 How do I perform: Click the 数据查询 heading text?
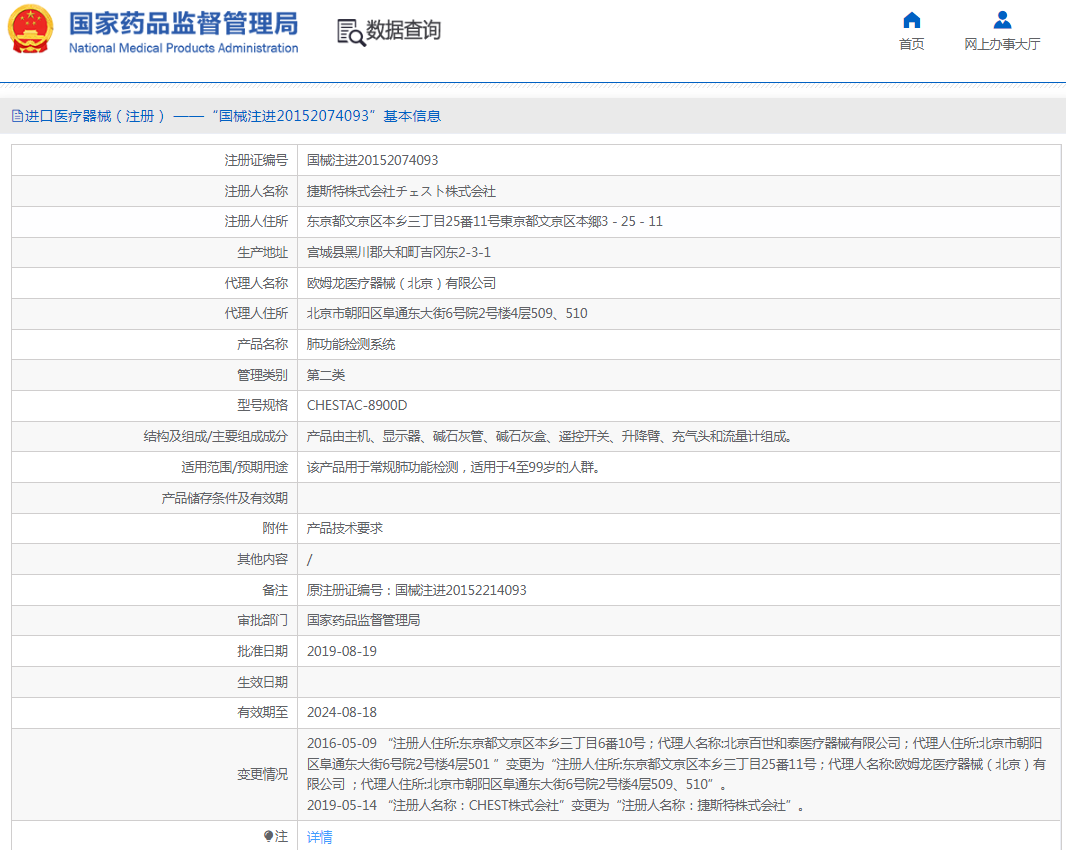tap(403, 31)
